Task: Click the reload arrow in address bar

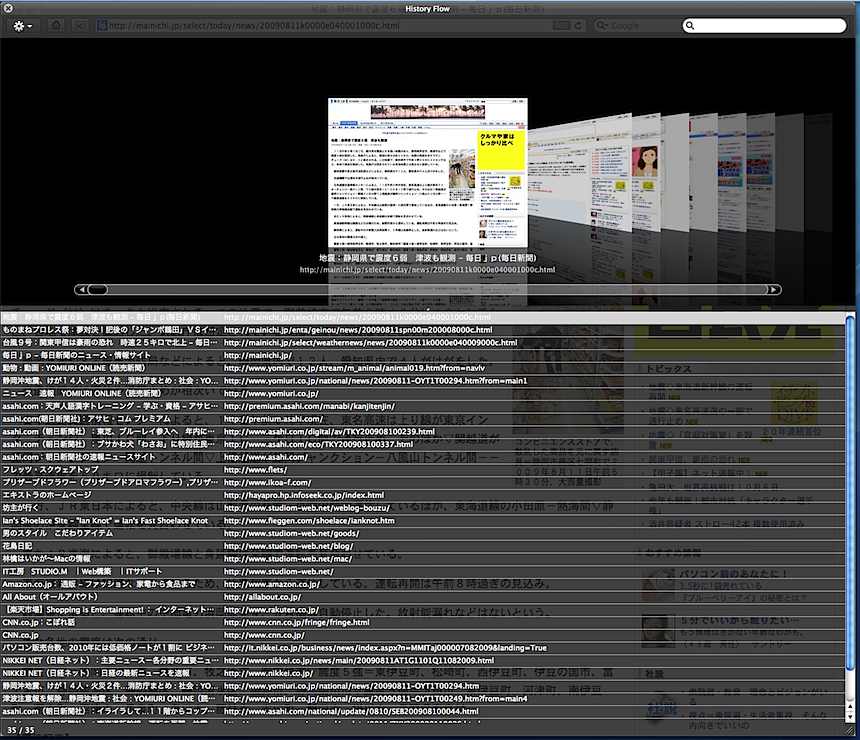Action: pos(578,26)
